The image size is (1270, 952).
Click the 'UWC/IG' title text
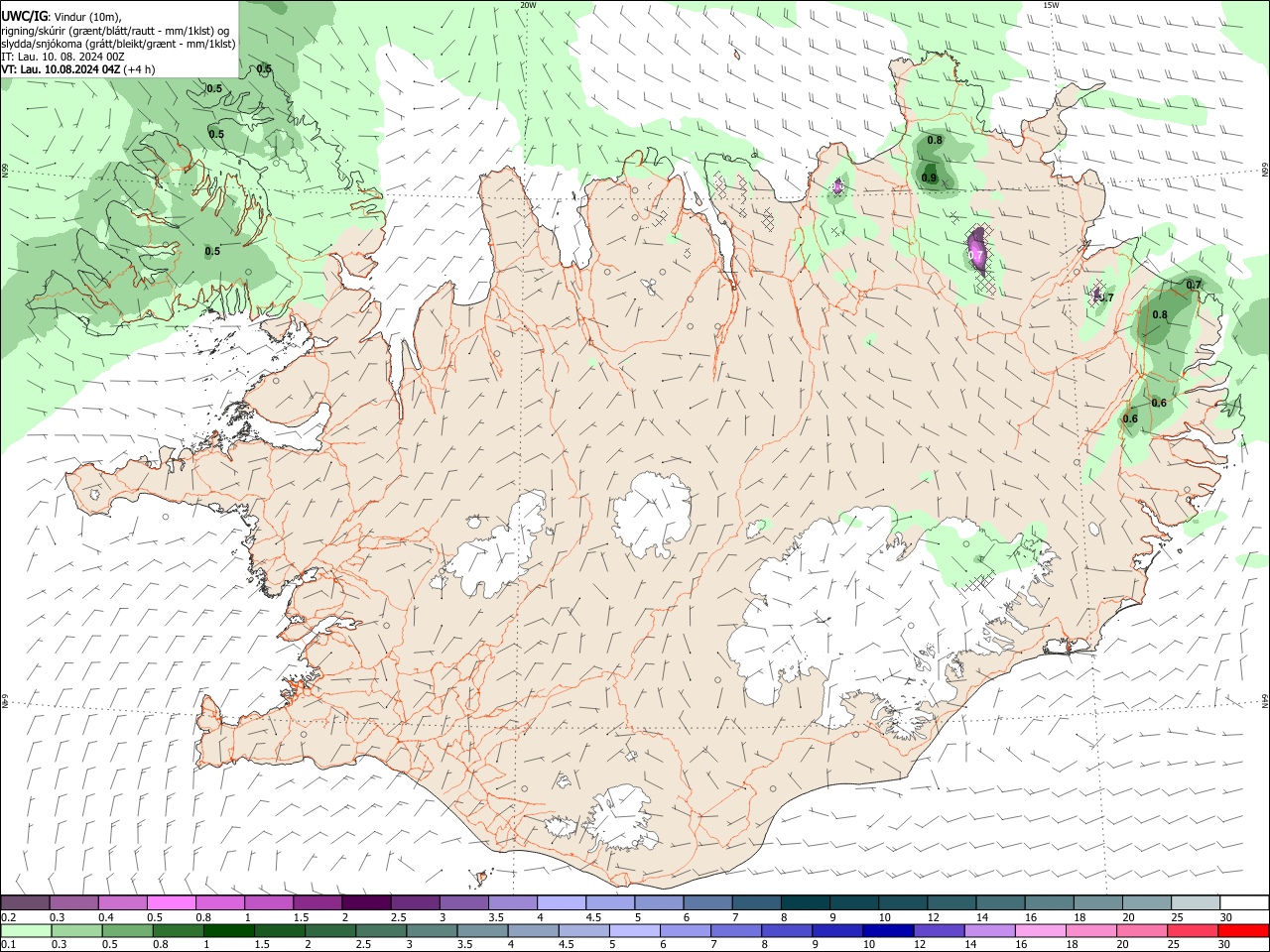click(24, 16)
